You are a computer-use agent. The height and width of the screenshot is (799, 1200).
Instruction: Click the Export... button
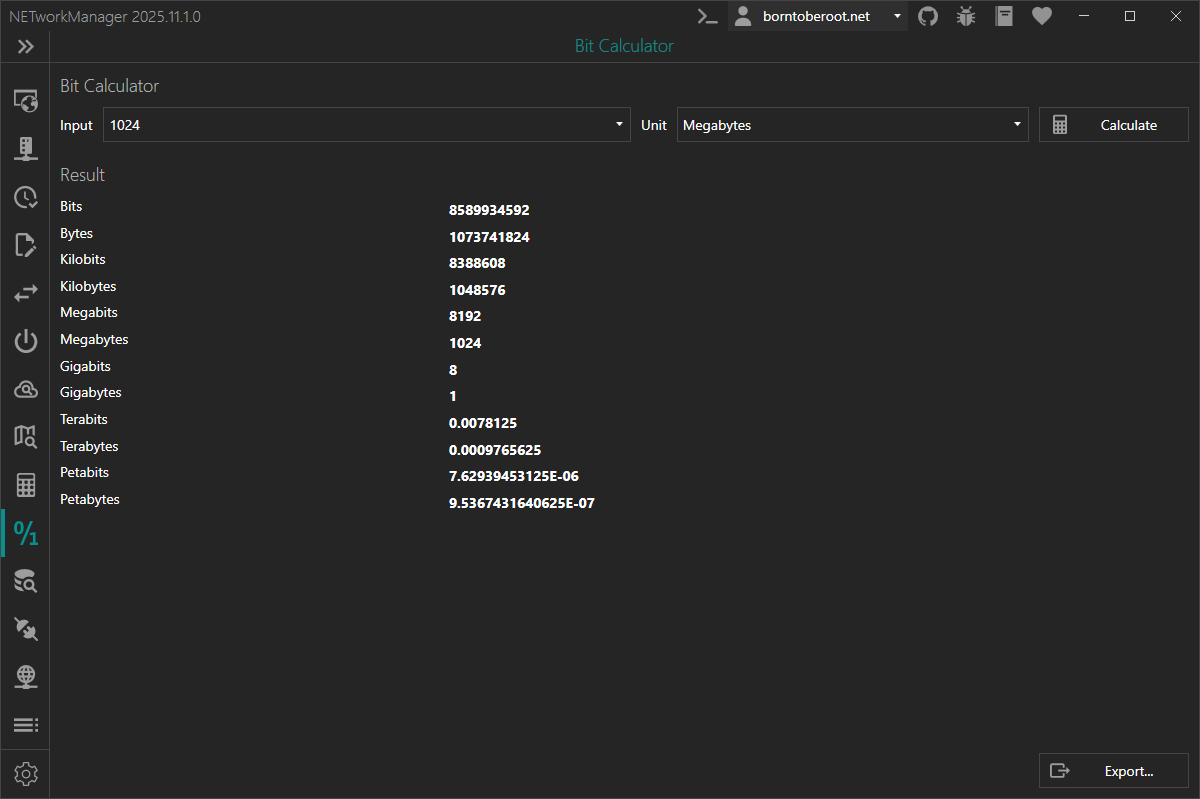click(x=1114, y=771)
